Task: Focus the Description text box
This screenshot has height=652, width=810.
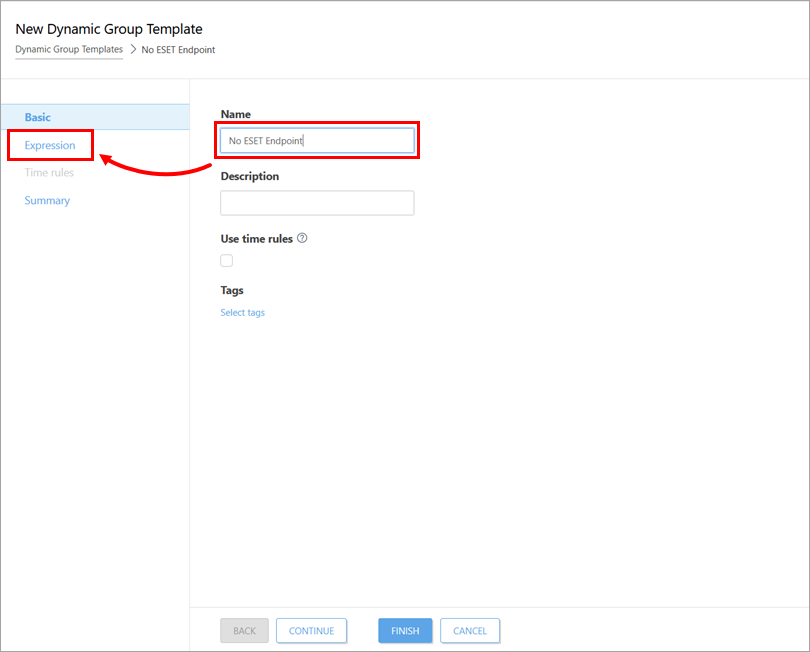Action: (317, 203)
